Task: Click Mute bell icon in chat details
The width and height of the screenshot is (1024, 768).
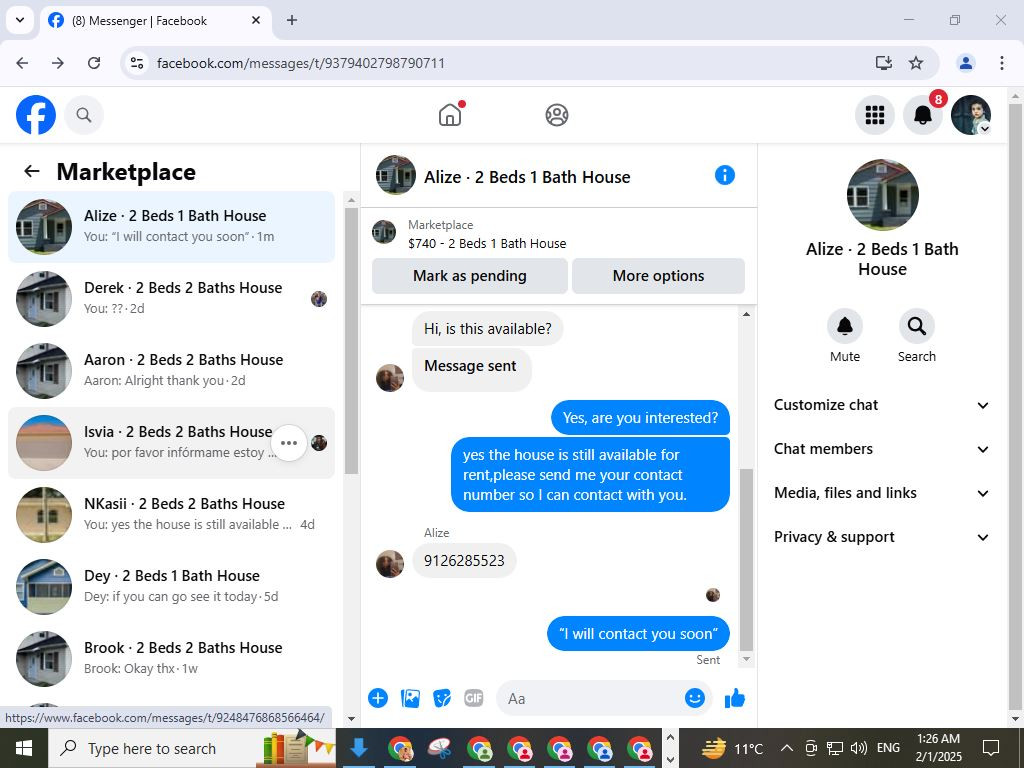Action: (844, 326)
